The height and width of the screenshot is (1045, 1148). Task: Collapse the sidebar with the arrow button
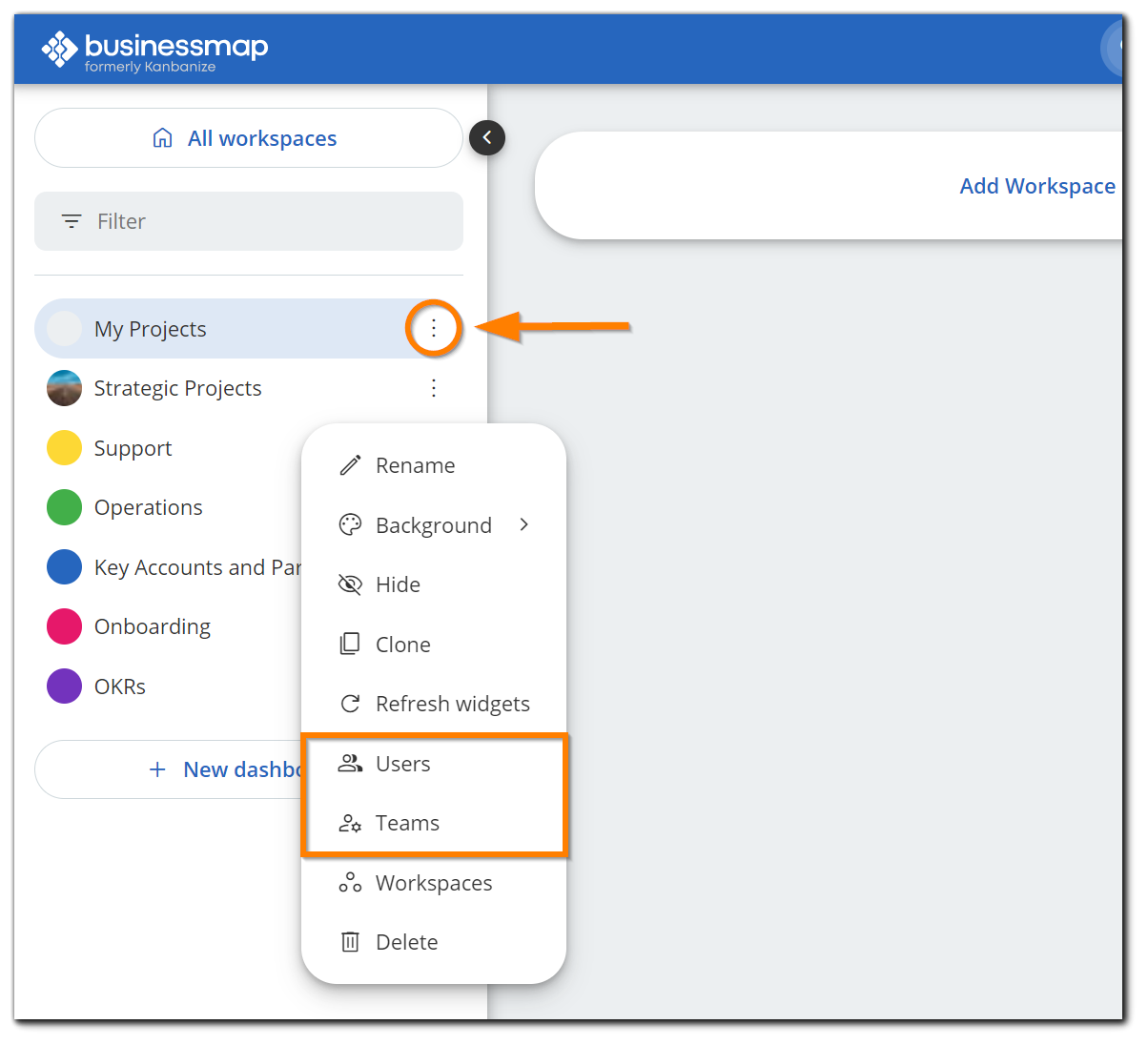487,138
